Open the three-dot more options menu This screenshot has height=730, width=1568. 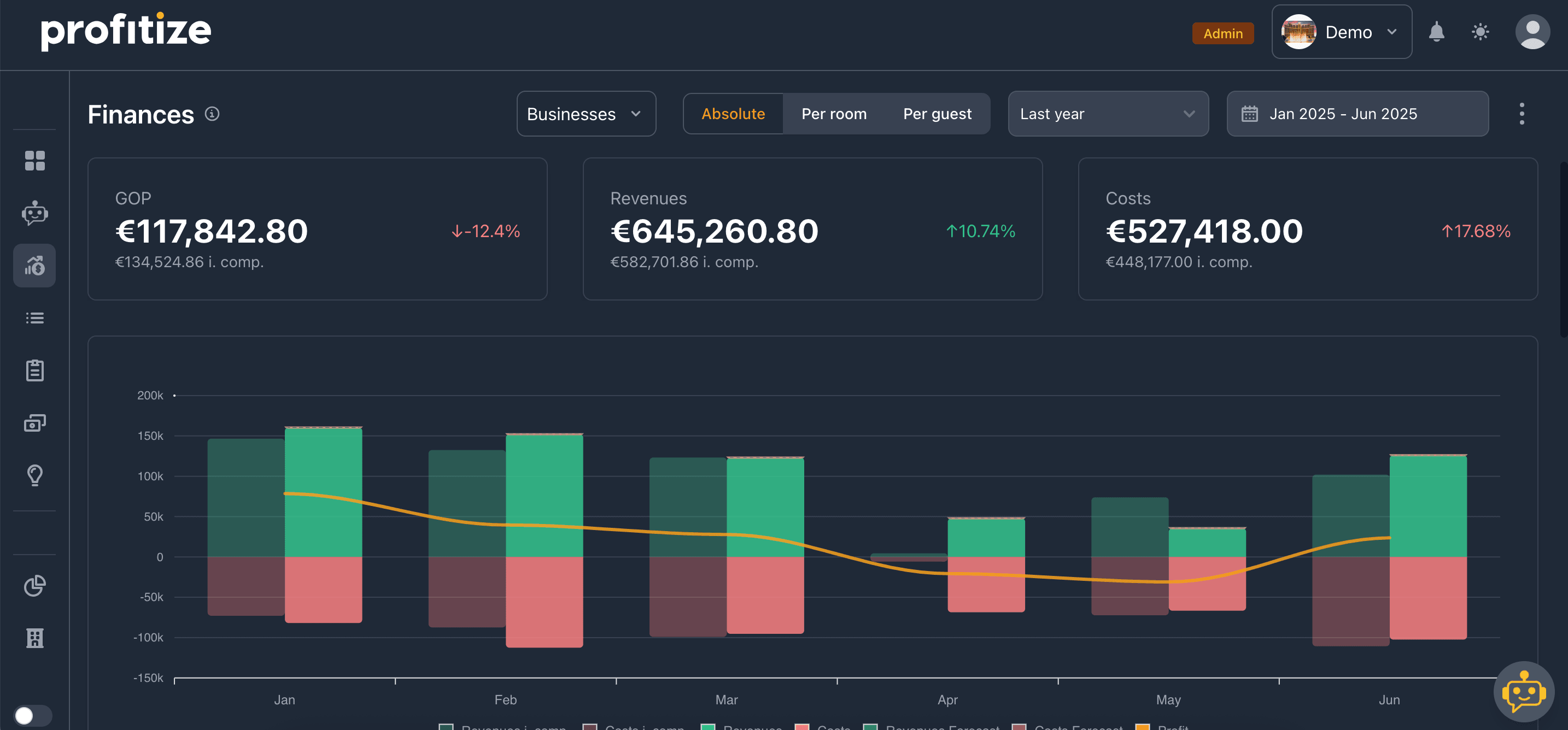(1521, 114)
